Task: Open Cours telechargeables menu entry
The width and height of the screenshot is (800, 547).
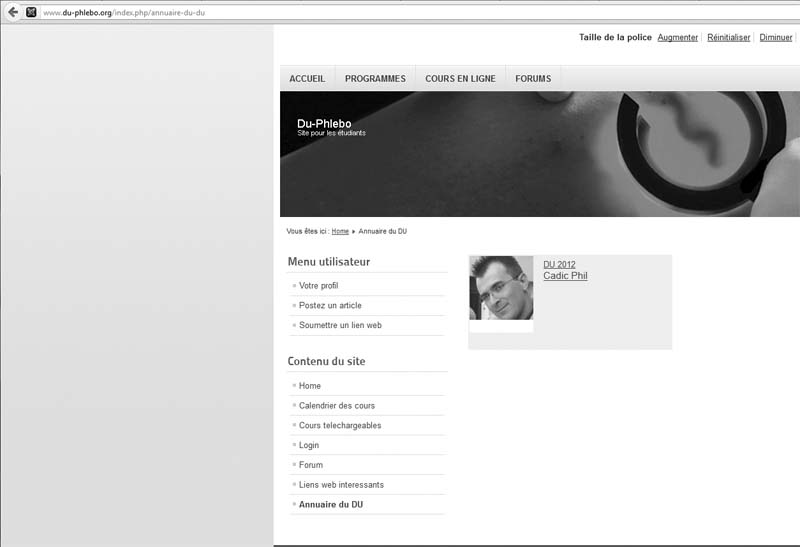Action: coord(340,426)
